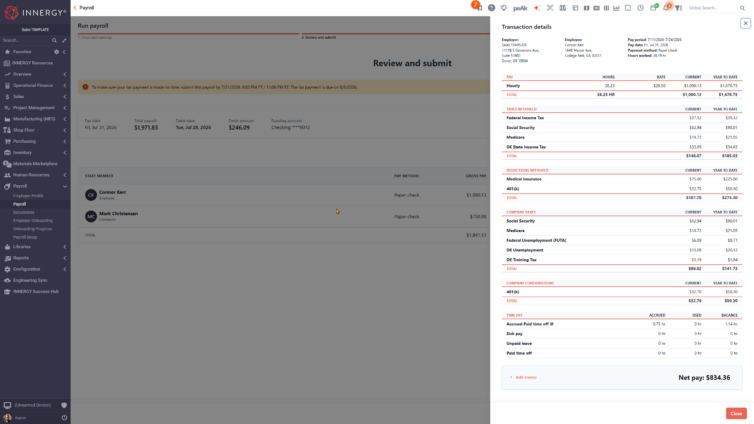Focus the sidebar Search input
This screenshot has height=424, width=754.
pyautogui.click(x=26, y=40)
